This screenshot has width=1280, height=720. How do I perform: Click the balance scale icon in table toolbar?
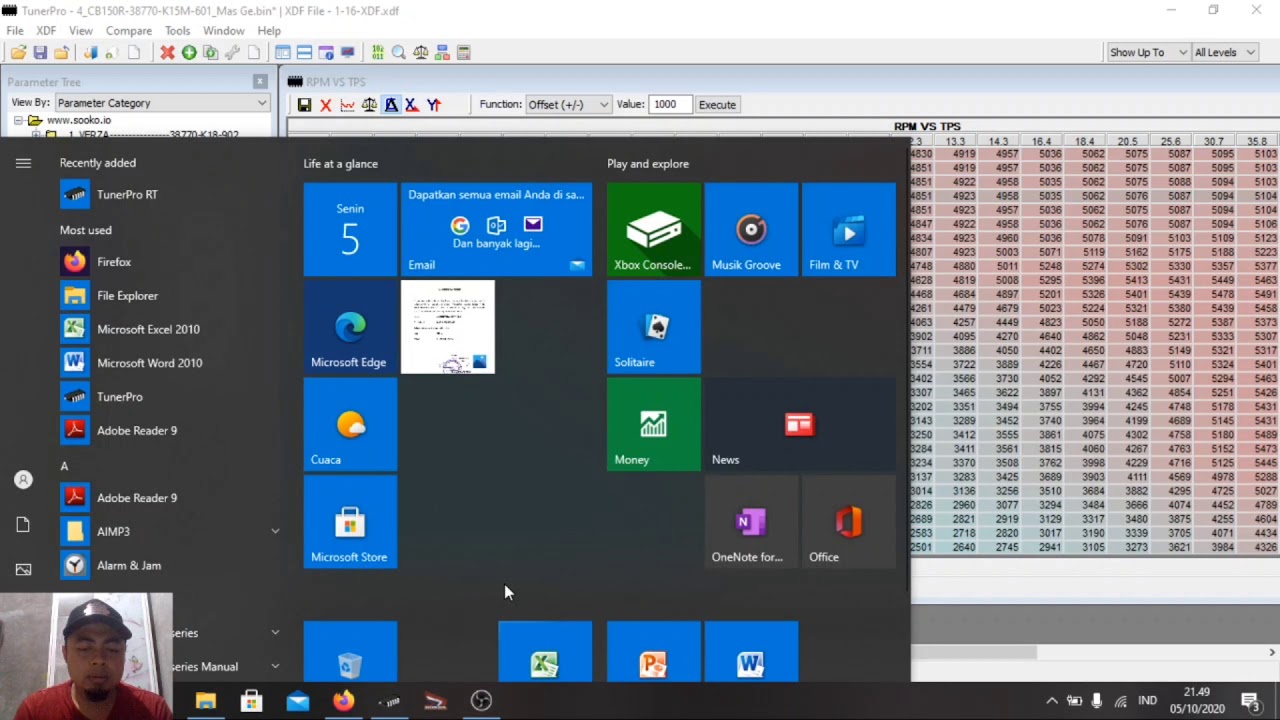click(369, 105)
